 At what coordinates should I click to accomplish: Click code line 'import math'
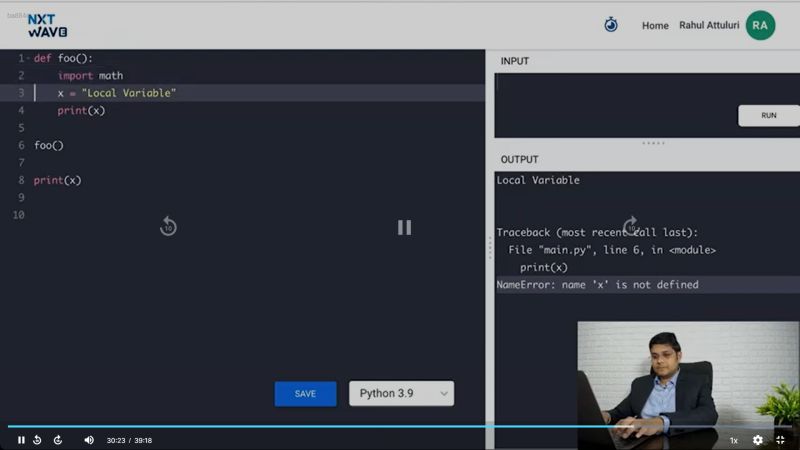90,76
